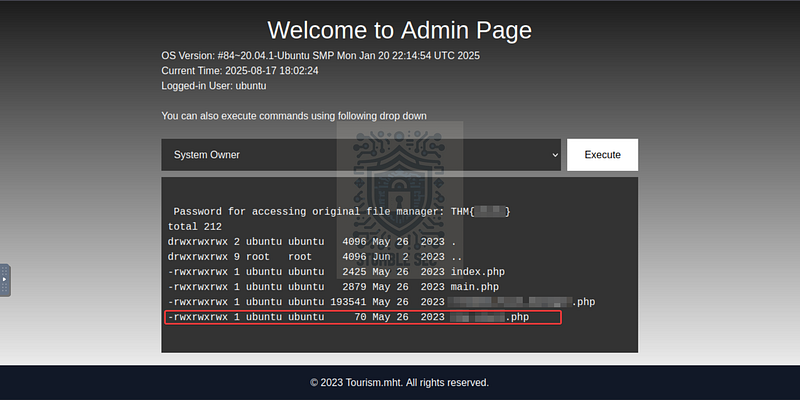Click the Welcome to Admin Page heading
This screenshot has height=400, width=800.
399,30
